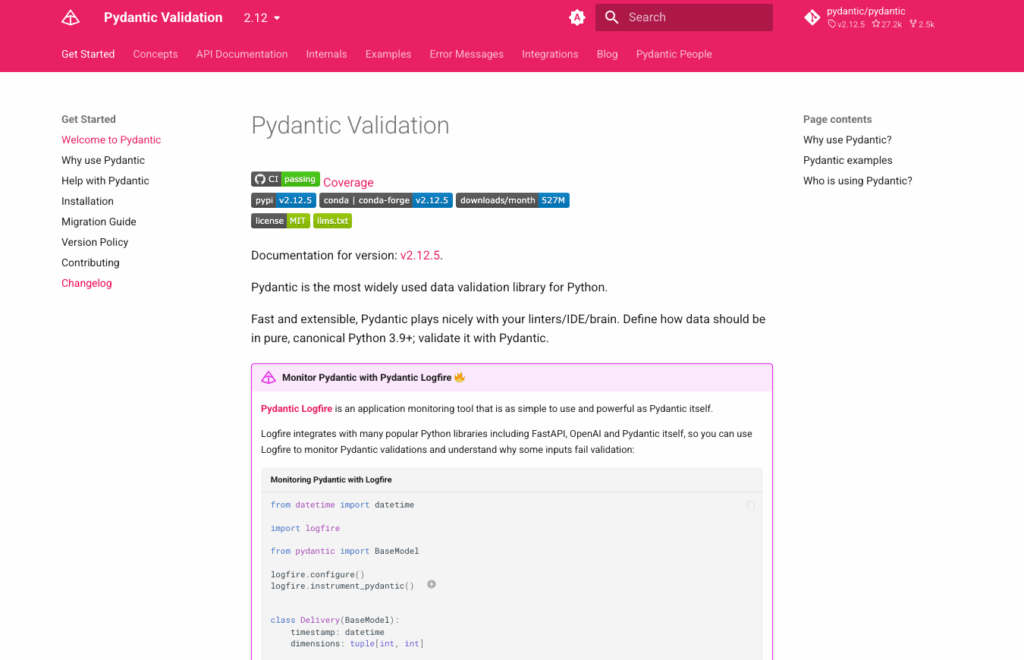Image resolution: width=1024 pixels, height=660 pixels.
Task: Open the Concepts tab
Action: [155, 54]
